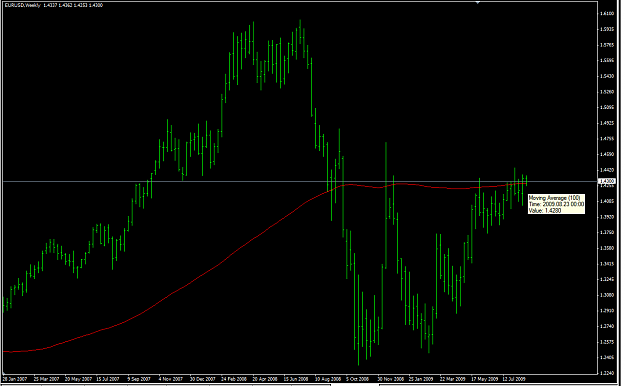This screenshot has width=625, height=386.
Task: Click the 1.4590 price scale label
Action: coord(607,154)
